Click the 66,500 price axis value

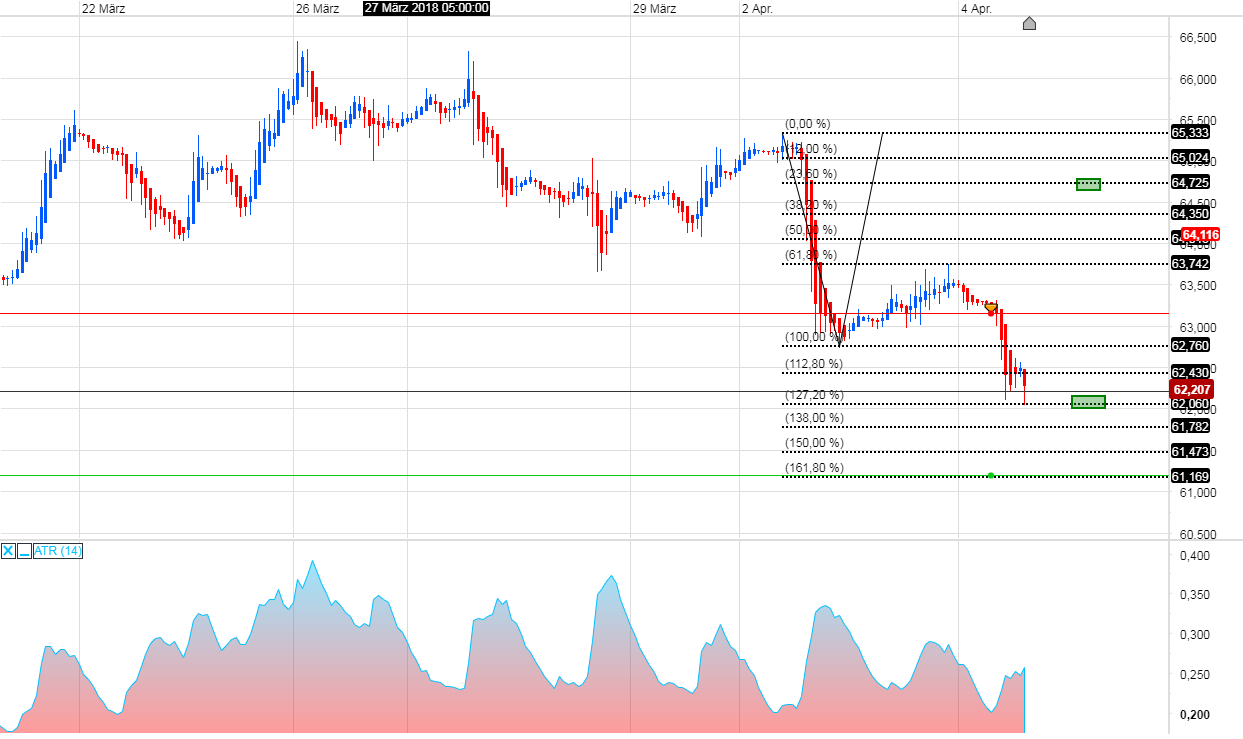coord(1198,38)
